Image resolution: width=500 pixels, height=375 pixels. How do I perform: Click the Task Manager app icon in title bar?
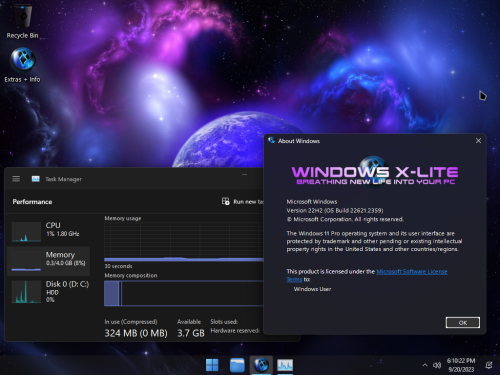tap(35, 179)
